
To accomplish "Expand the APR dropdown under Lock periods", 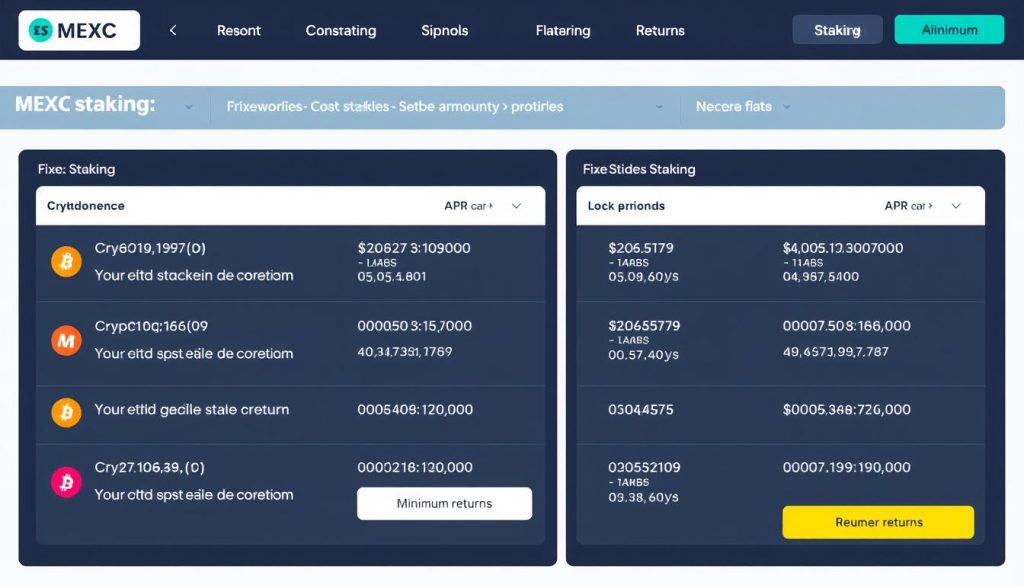I will [x=957, y=205].
